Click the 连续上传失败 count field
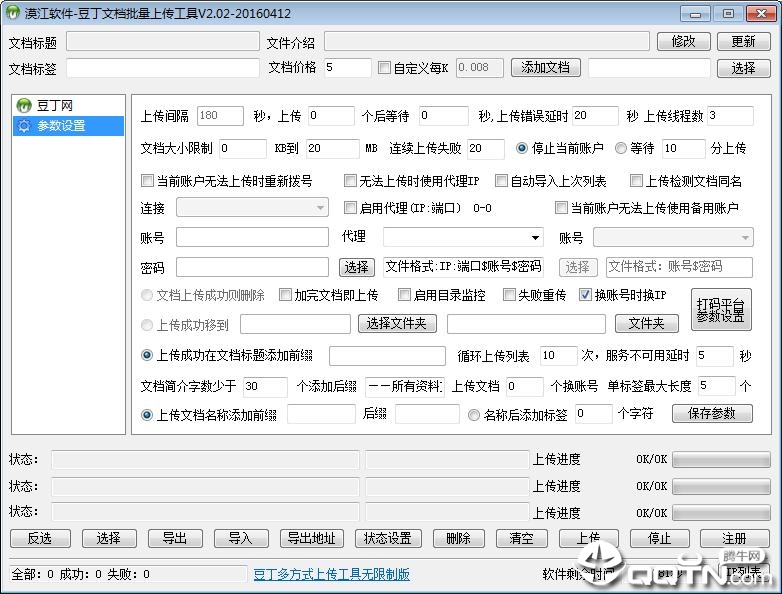Screen dimensions: 782x594 [x=486, y=148]
